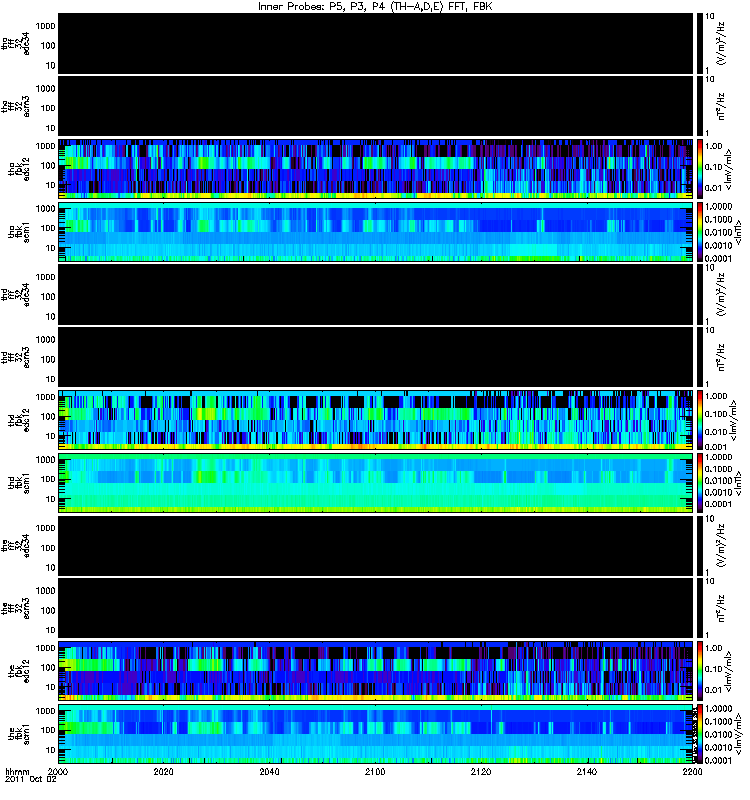Click the rainbow color bar of thd fbk edc12
This screenshot has width=750, height=800.
[699, 420]
